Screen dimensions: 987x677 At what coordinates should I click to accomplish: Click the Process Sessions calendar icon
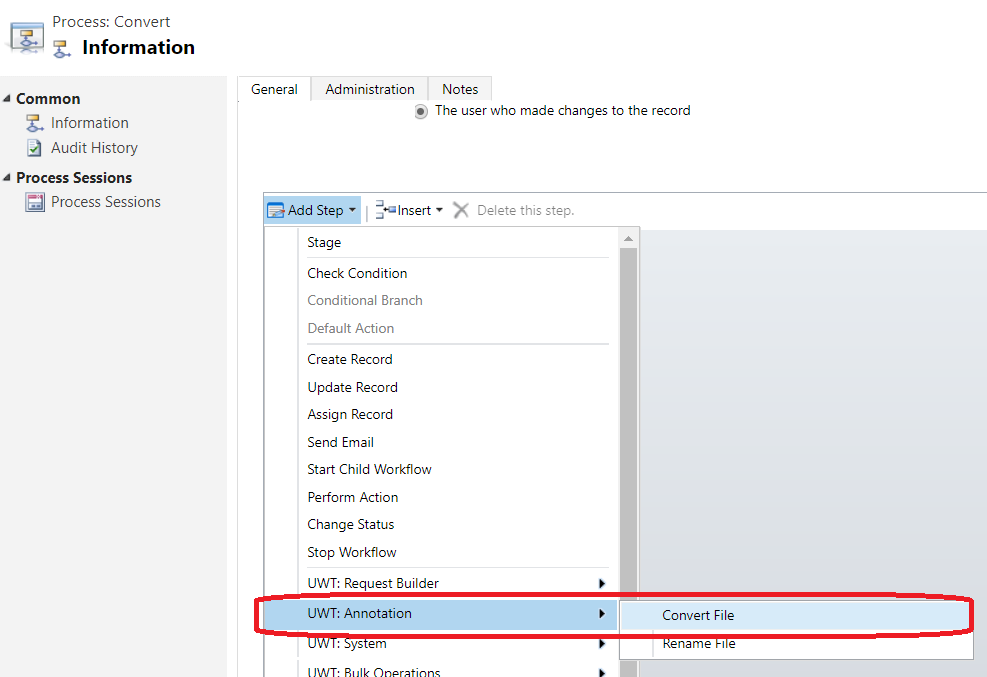[35, 202]
